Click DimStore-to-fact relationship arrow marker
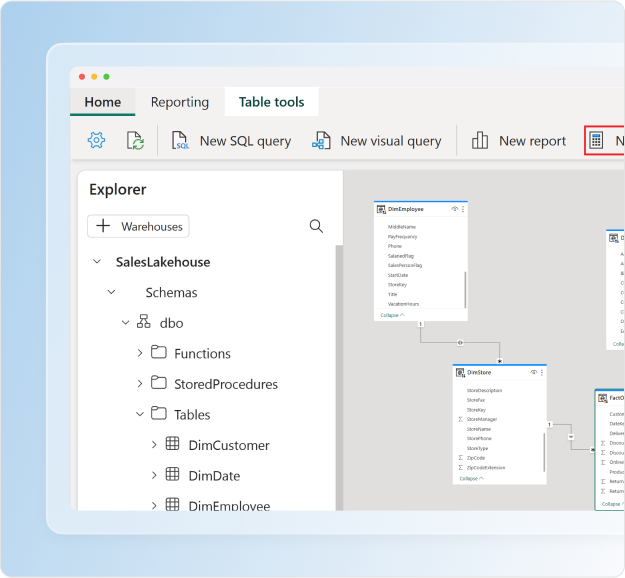Screen dimensions: 625x578 point(571,437)
